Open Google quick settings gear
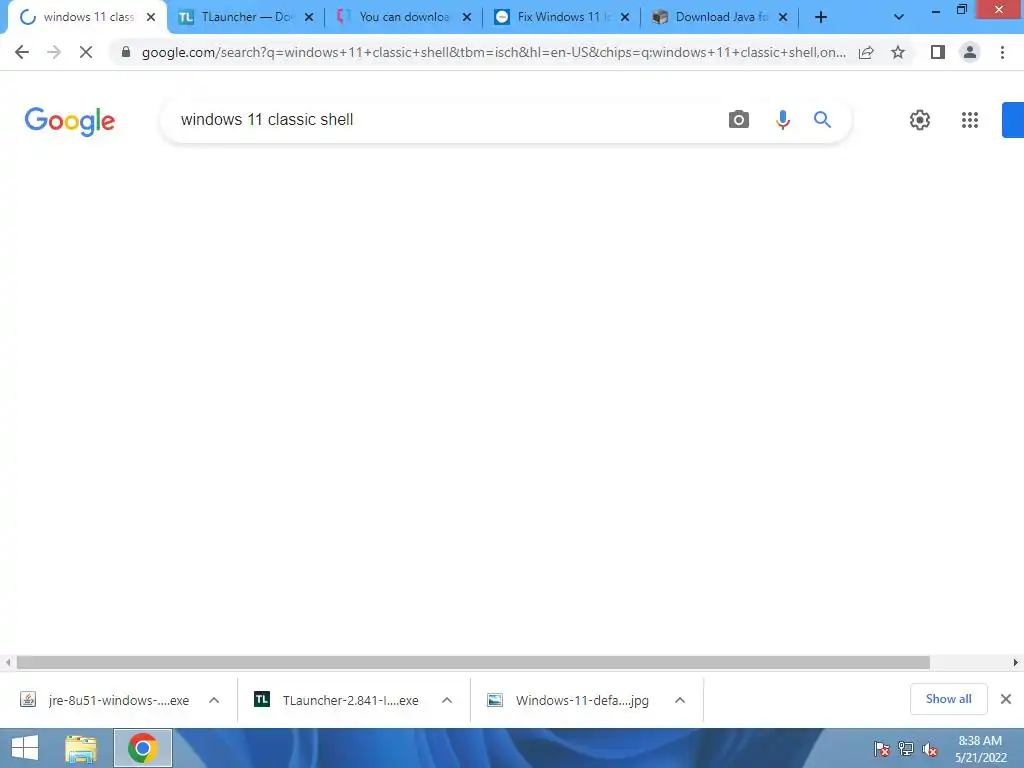The image size is (1024, 768). pos(920,120)
